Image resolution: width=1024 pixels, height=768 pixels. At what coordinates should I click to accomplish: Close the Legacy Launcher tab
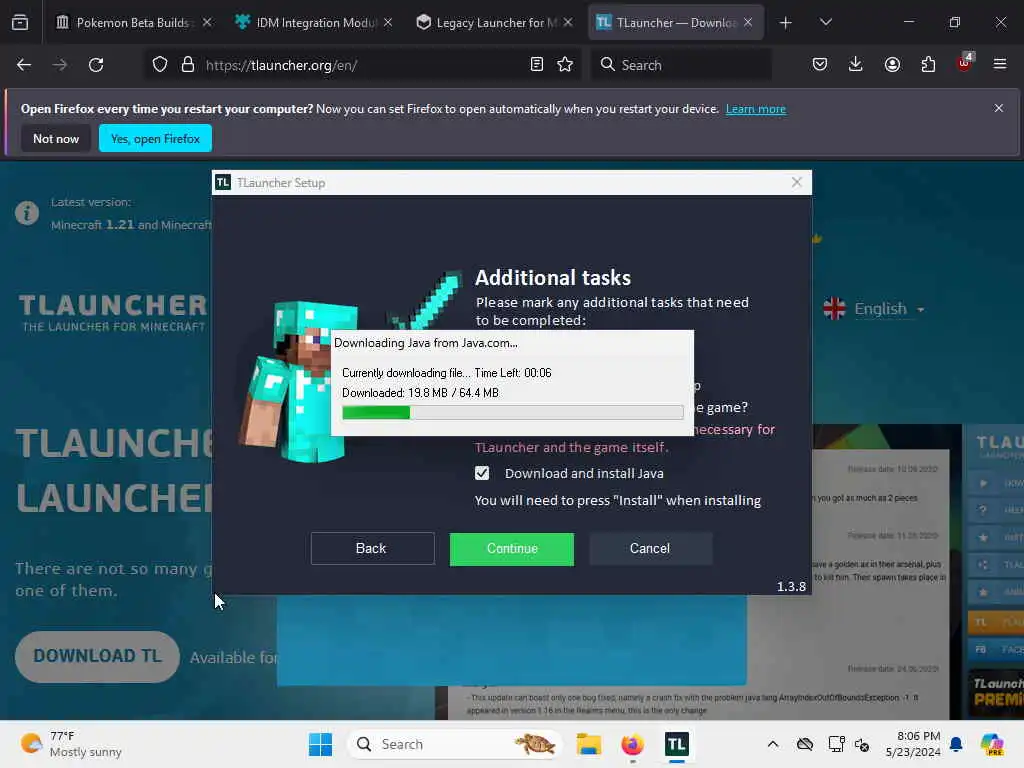[x=568, y=23]
